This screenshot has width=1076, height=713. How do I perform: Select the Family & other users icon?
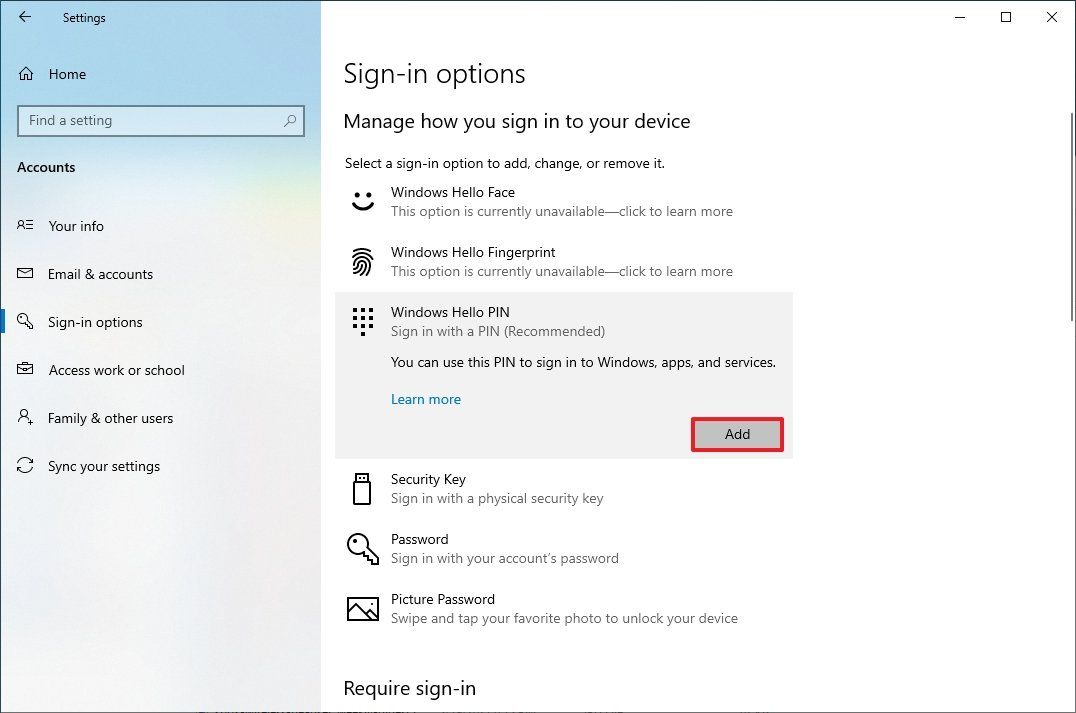(25, 418)
